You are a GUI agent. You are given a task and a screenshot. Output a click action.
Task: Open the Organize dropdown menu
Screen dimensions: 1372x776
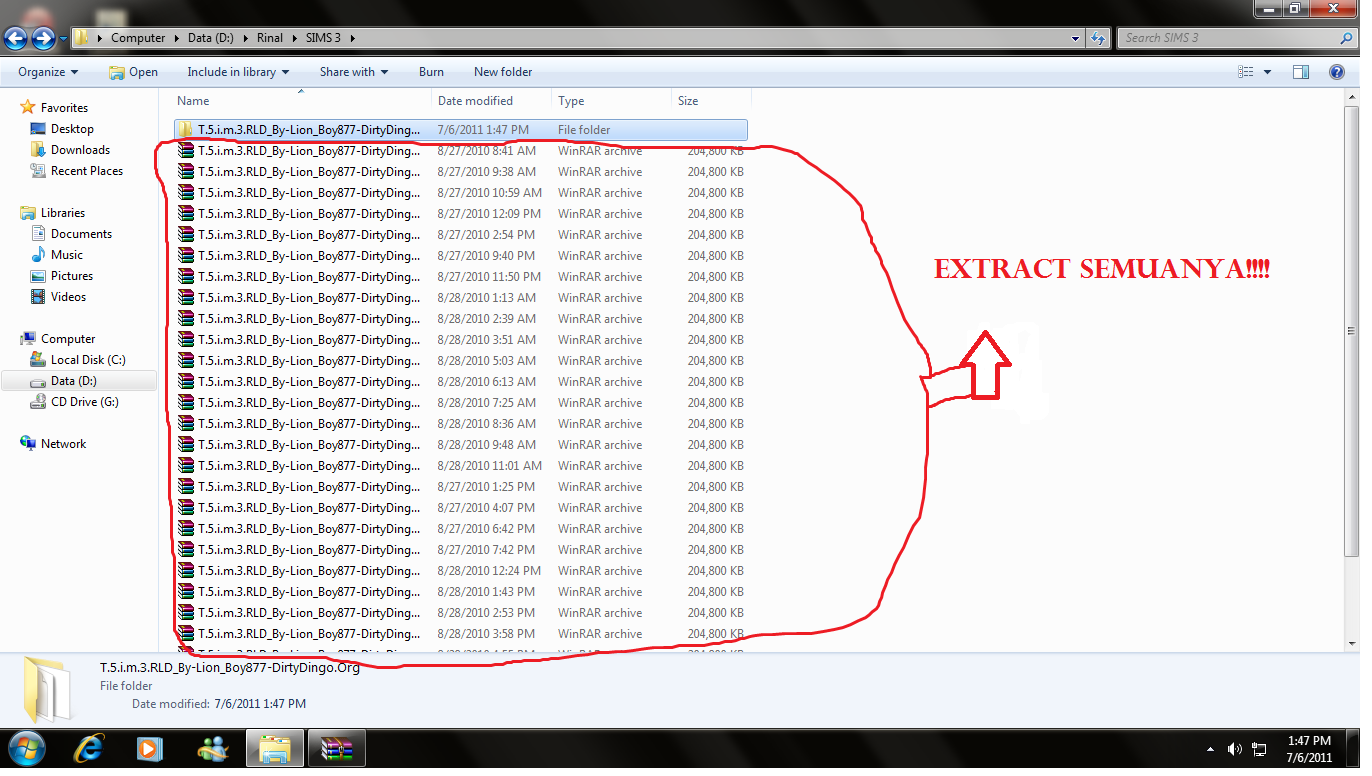point(48,72)
